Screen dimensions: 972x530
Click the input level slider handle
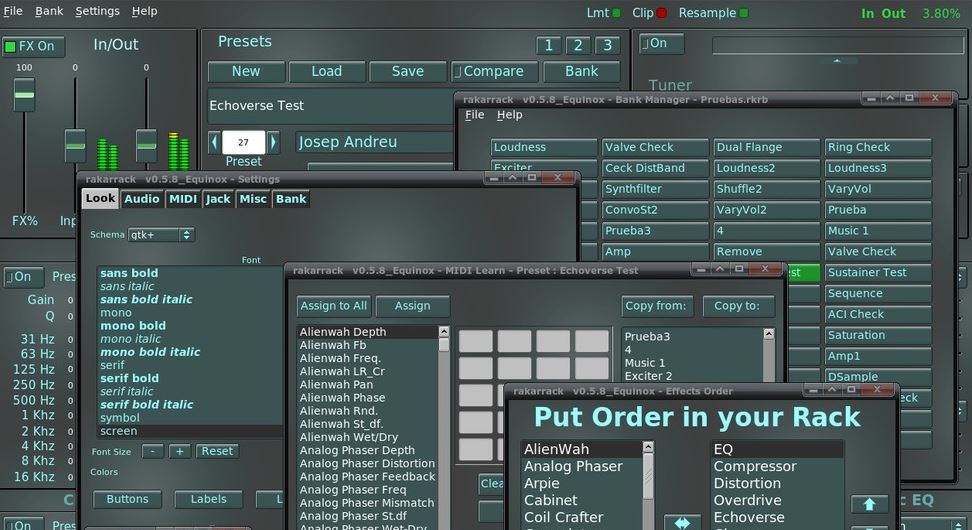pos(75,146)
